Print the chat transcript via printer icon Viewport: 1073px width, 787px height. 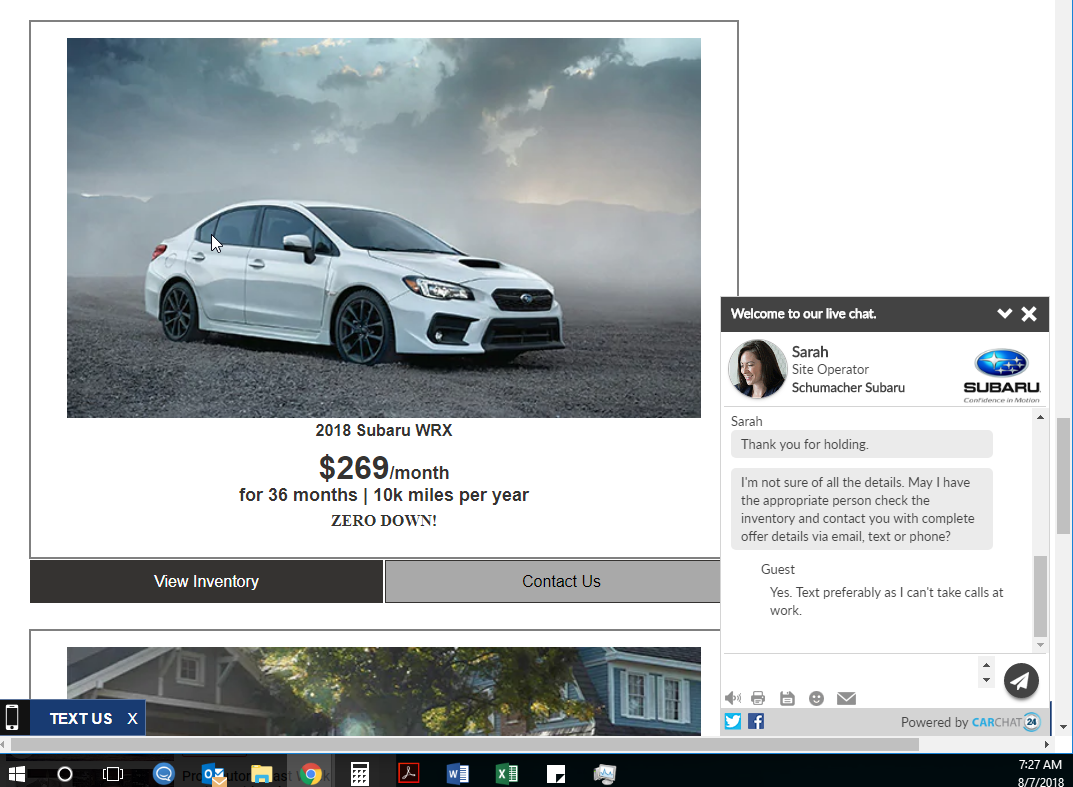(758, 698)
